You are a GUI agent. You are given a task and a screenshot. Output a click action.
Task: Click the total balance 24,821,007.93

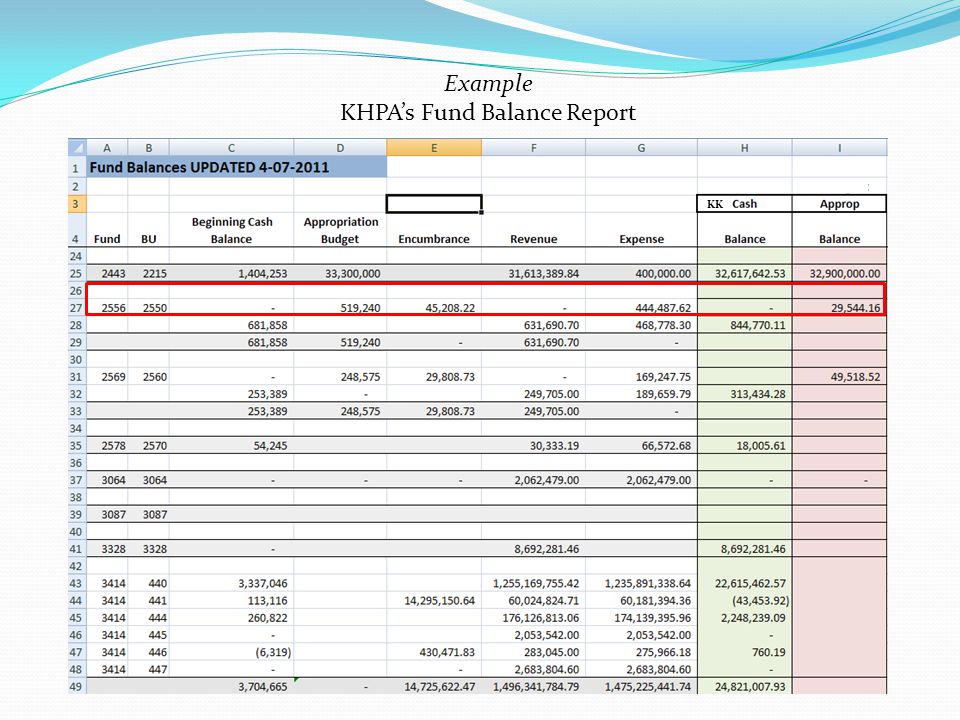click(750, 687)
